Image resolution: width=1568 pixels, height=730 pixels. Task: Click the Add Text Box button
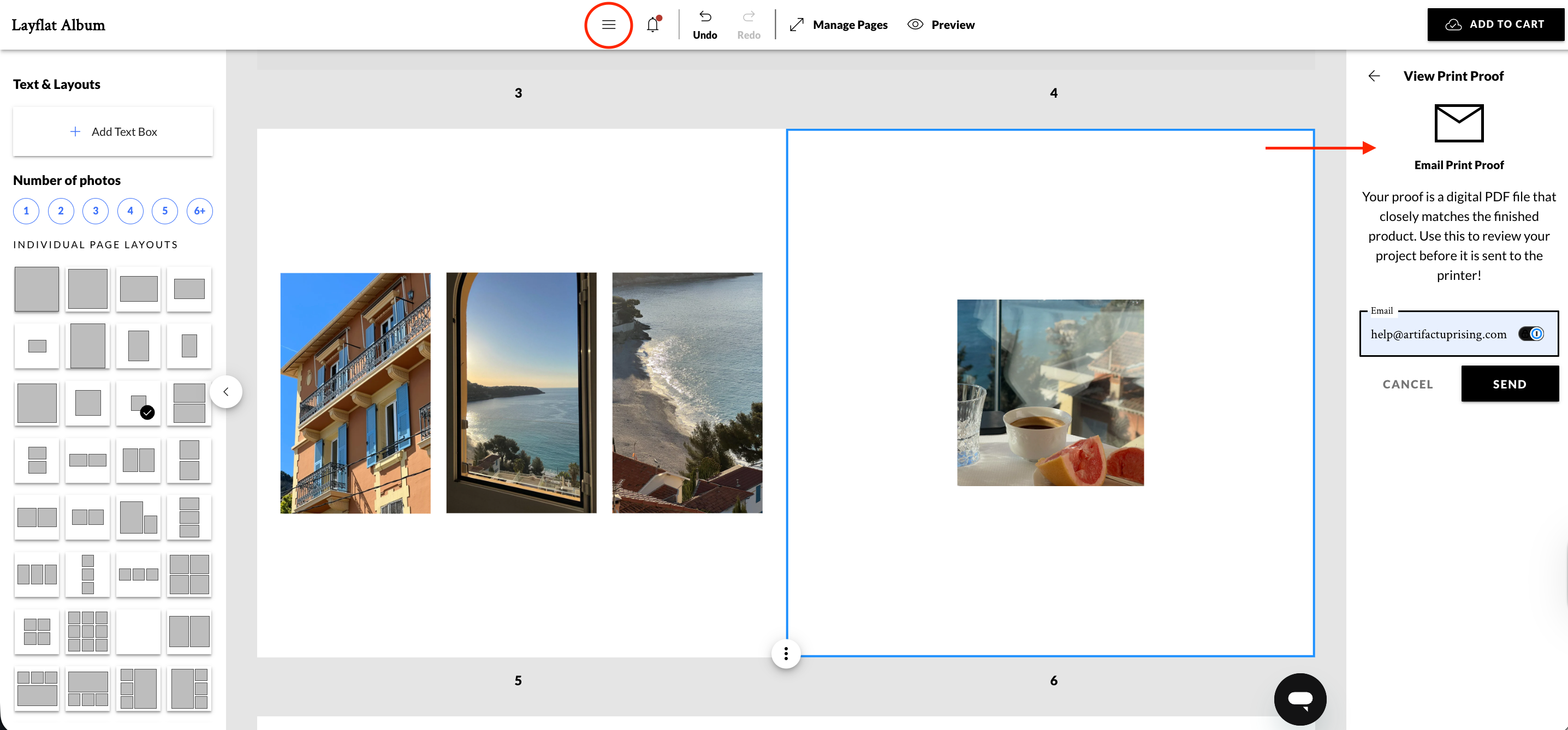pyautogui.click(x=113, y=132)
